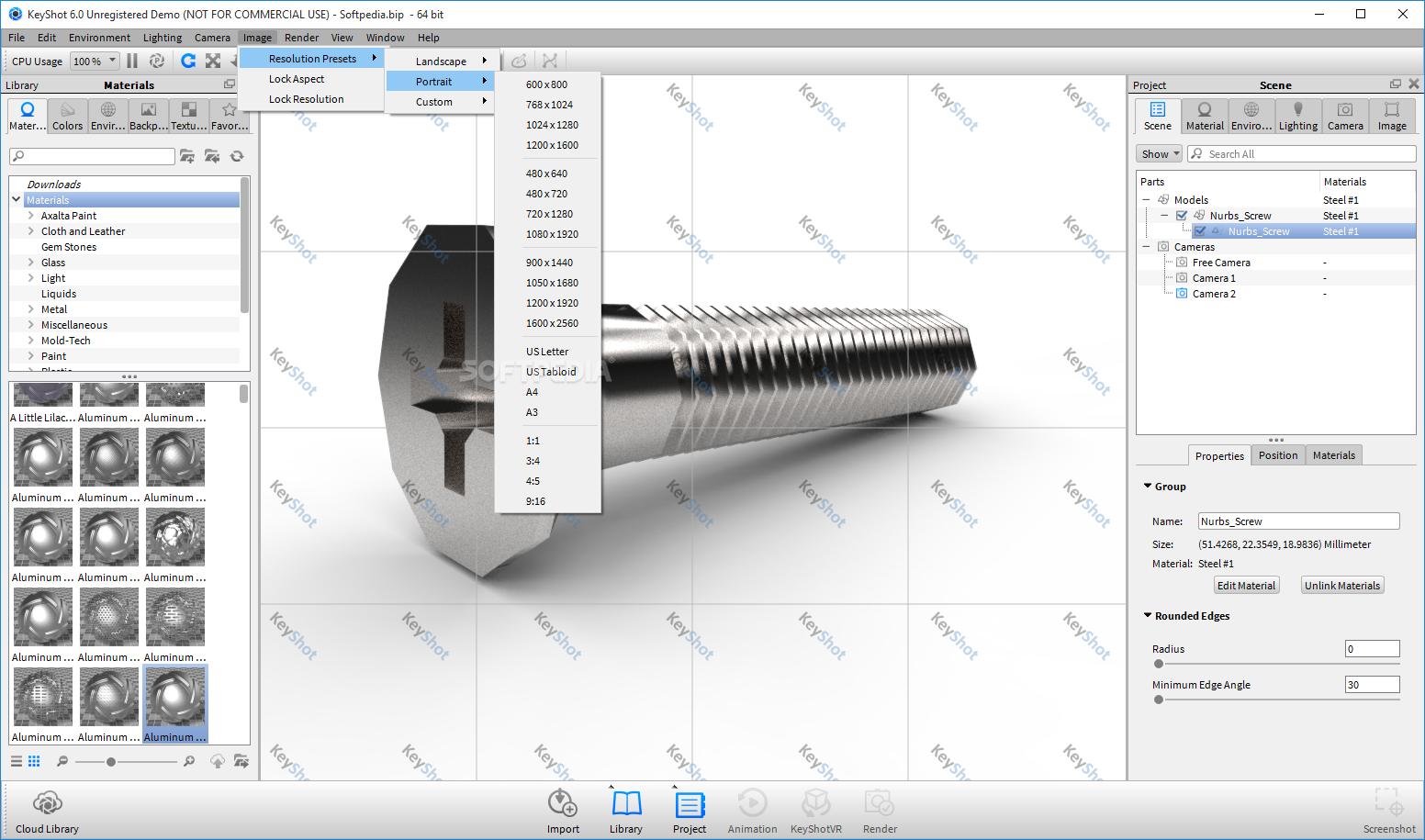Viewport: 1425px width, 840px height.
Task: Open the Landscape presets submenu
Action: [x=443, y=62]
